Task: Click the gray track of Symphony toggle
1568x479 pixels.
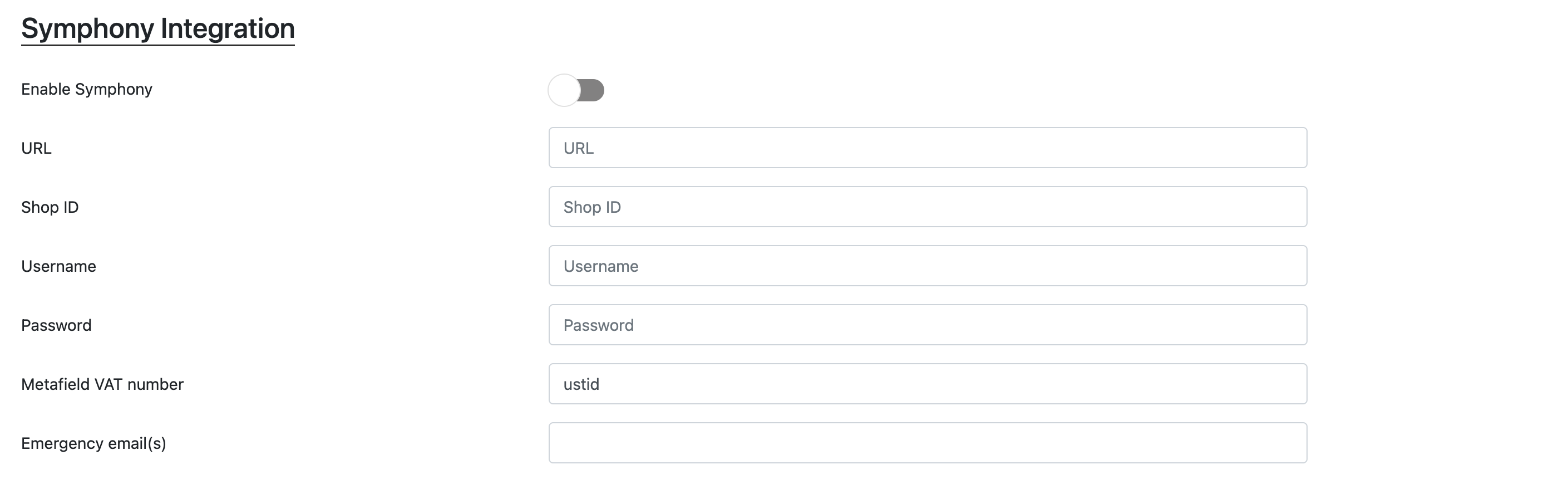Action: pyautogui.click(x=592, y=90)
